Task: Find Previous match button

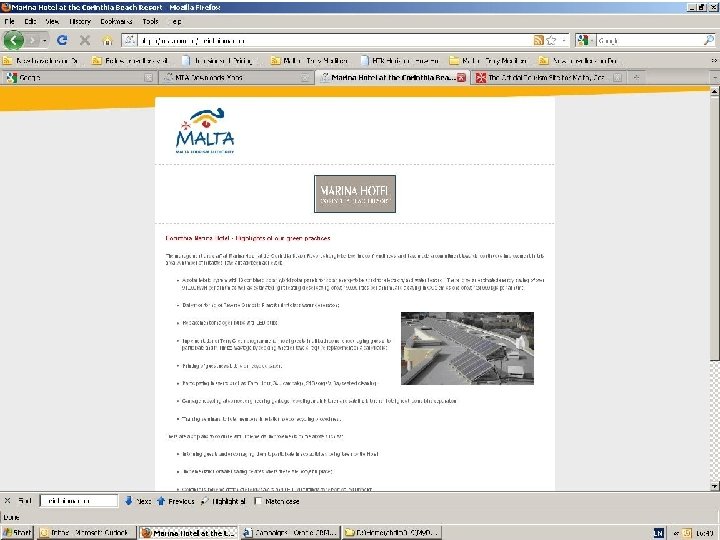Action: [x=175, y=501]
